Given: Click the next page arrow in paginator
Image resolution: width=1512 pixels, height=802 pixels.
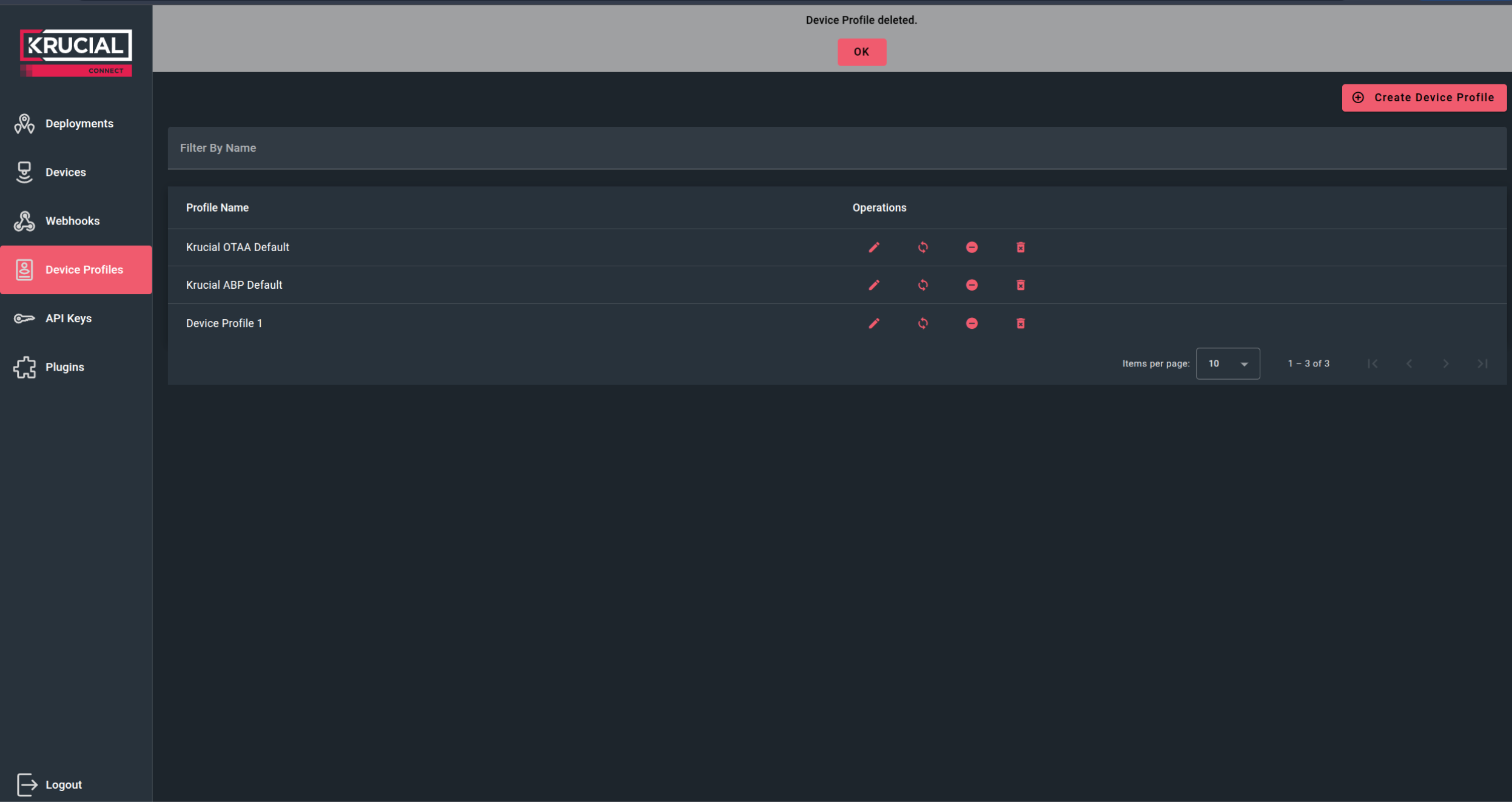Looking at the screenshot, I should click(1445, 363).
